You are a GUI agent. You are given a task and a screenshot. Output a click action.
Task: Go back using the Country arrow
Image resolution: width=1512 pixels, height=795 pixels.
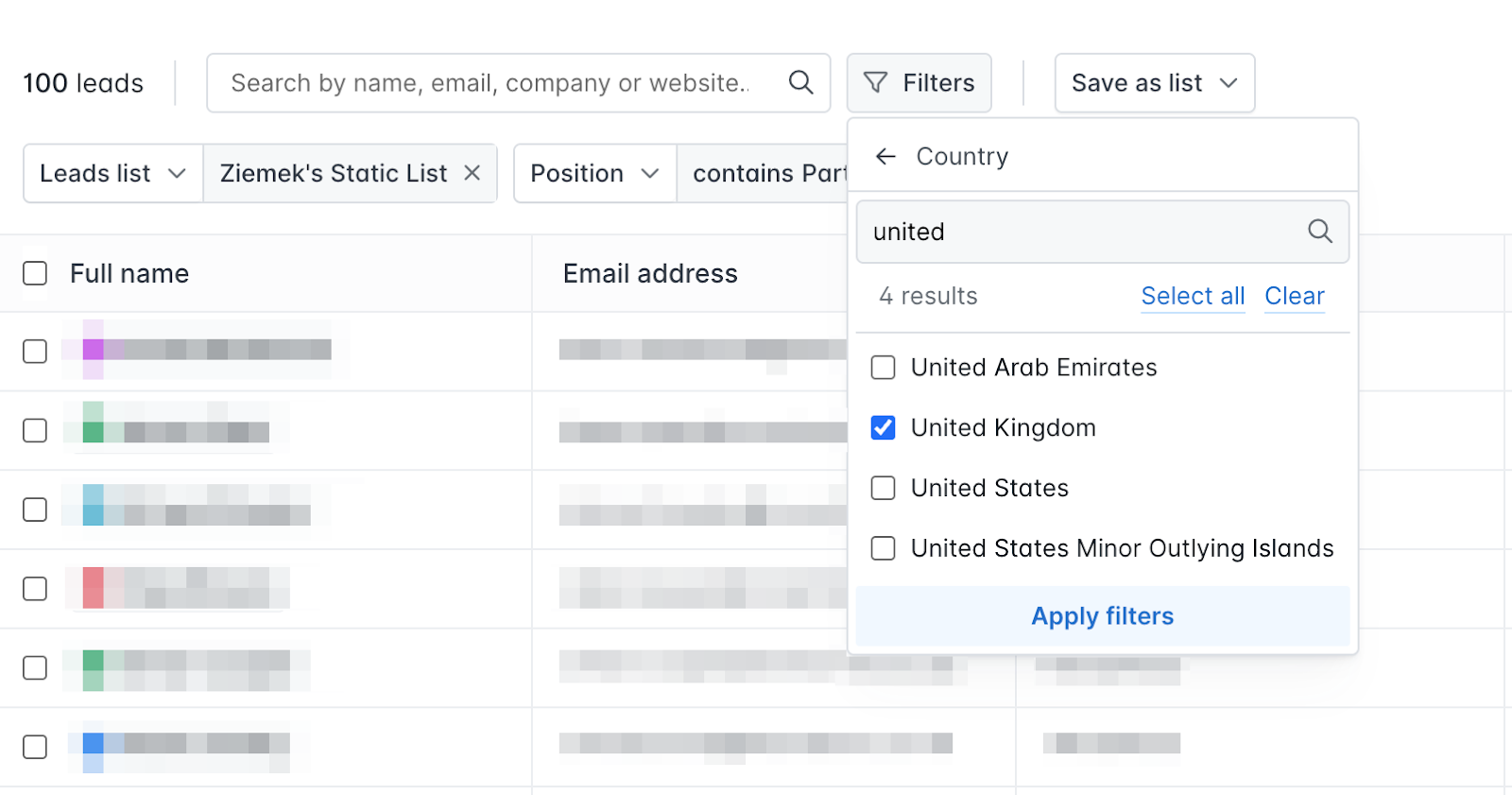coord(885,156)
